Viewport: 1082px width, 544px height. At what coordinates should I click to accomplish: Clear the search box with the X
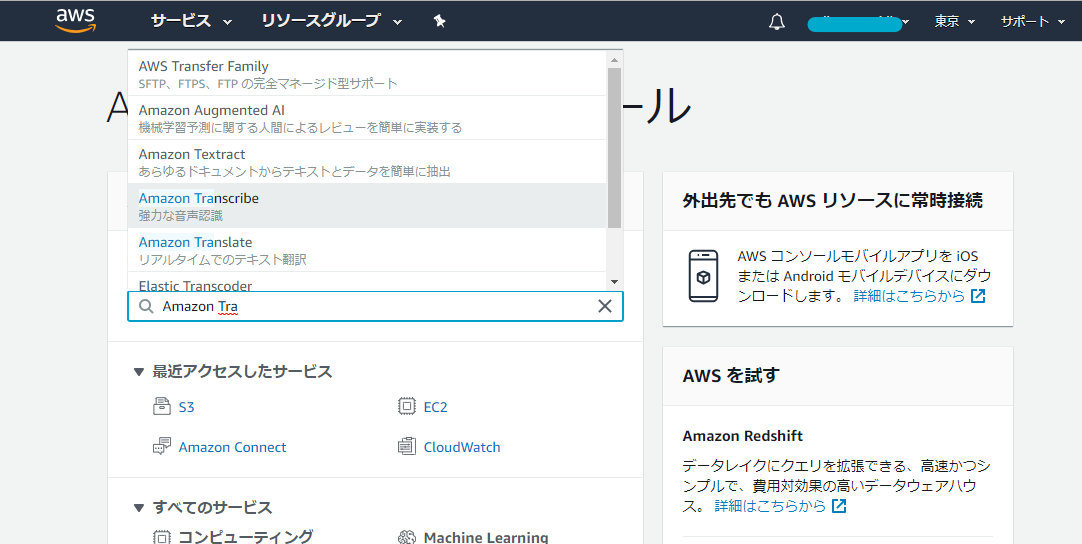604,306
